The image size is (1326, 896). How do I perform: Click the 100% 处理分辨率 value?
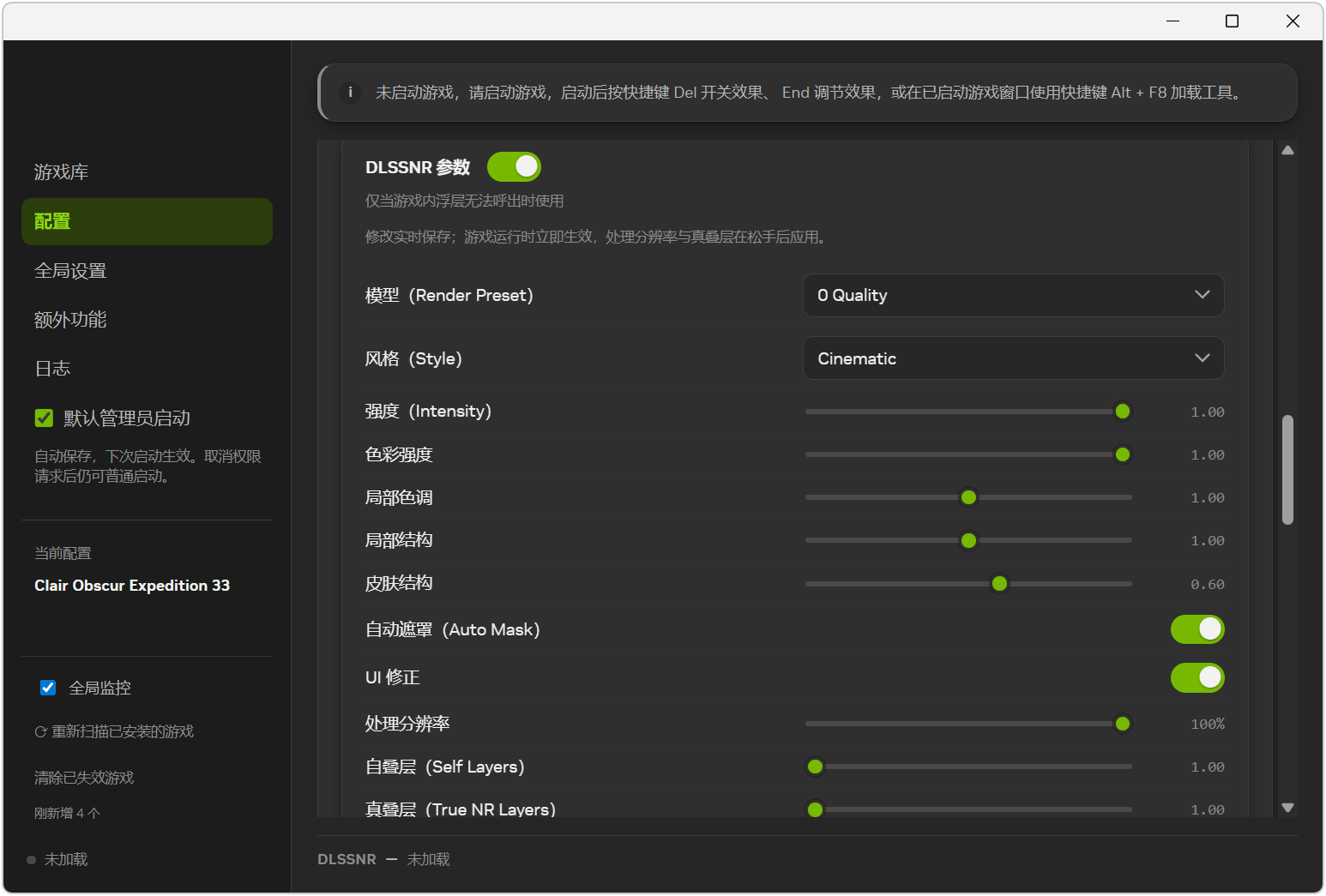1207,725
